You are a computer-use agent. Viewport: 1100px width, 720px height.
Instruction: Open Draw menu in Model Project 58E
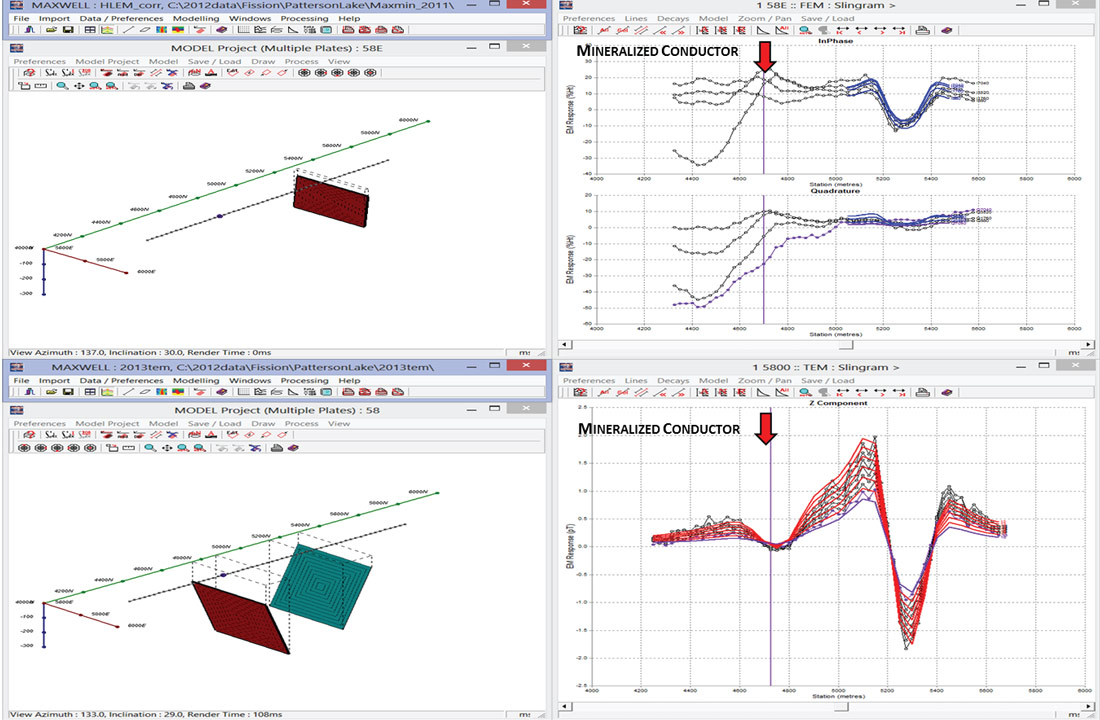[x=263, y=62]
